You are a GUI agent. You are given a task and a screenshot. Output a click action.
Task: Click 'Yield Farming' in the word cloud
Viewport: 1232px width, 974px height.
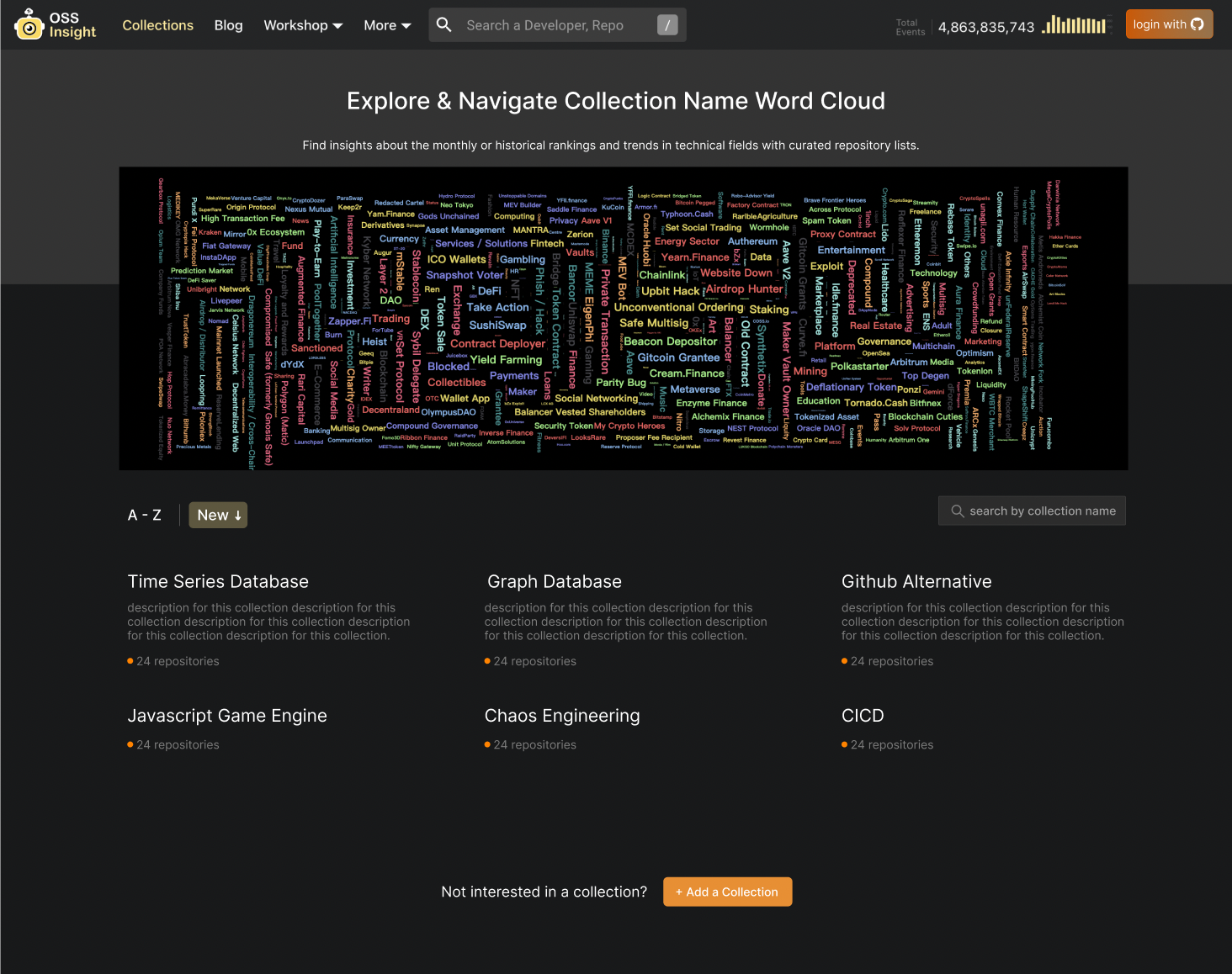[506, 359]
